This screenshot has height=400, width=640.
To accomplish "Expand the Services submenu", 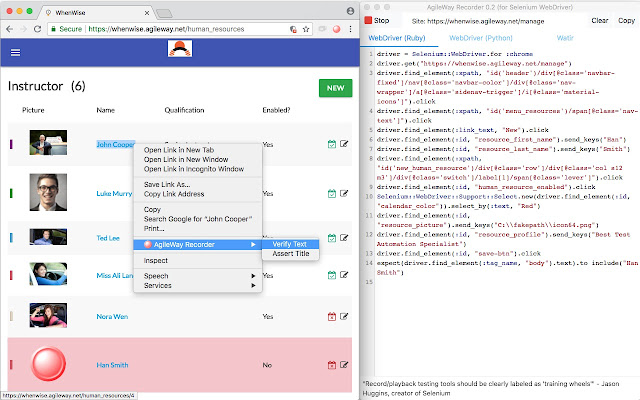I will (x=198, y=285).
